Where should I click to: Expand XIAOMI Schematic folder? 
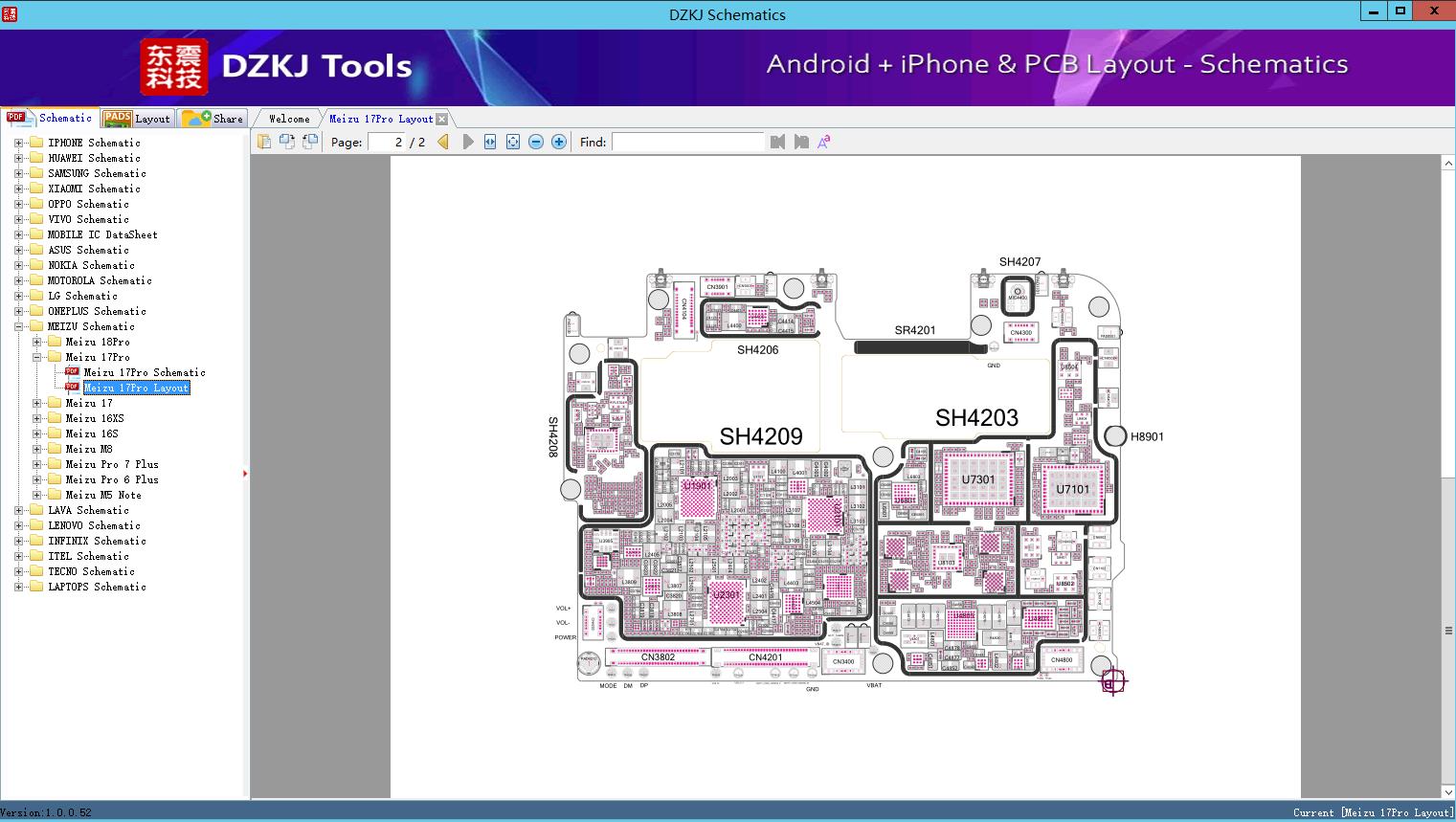[x=18, y=189]
